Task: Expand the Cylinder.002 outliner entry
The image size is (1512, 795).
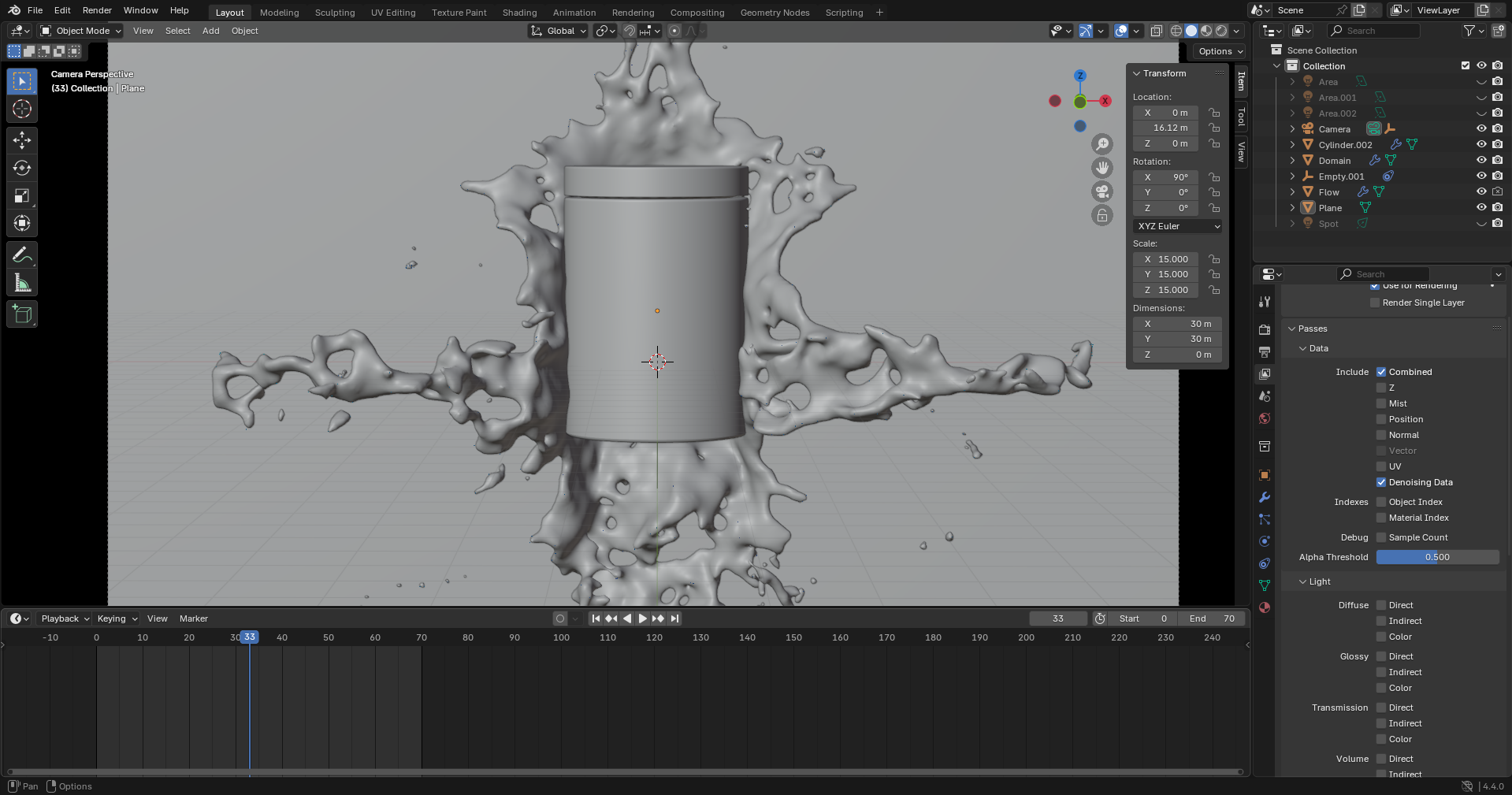Action: point(1292,145)
